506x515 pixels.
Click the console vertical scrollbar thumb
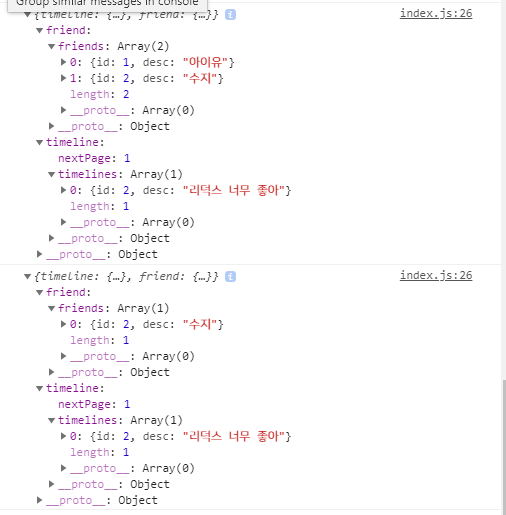click(x=504, y=447)
